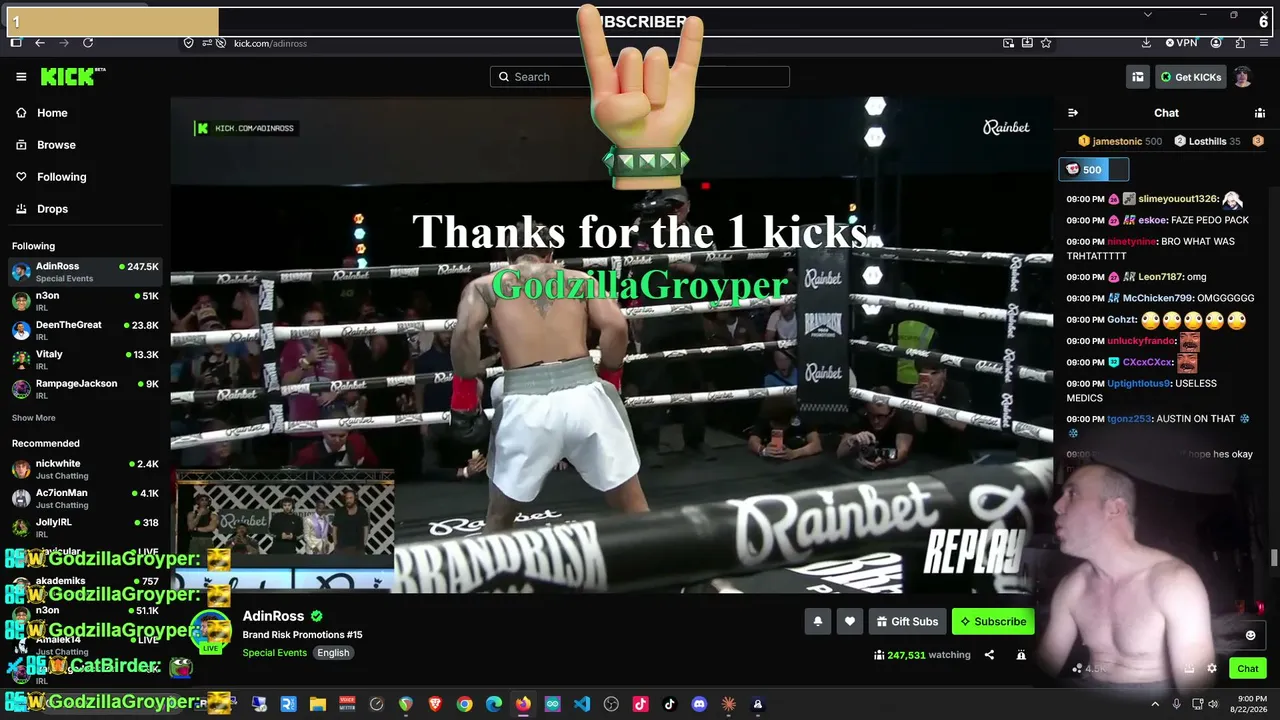Go back in browser history
The height and width of the screenshot is (720, 1280).
coord(40,43)
